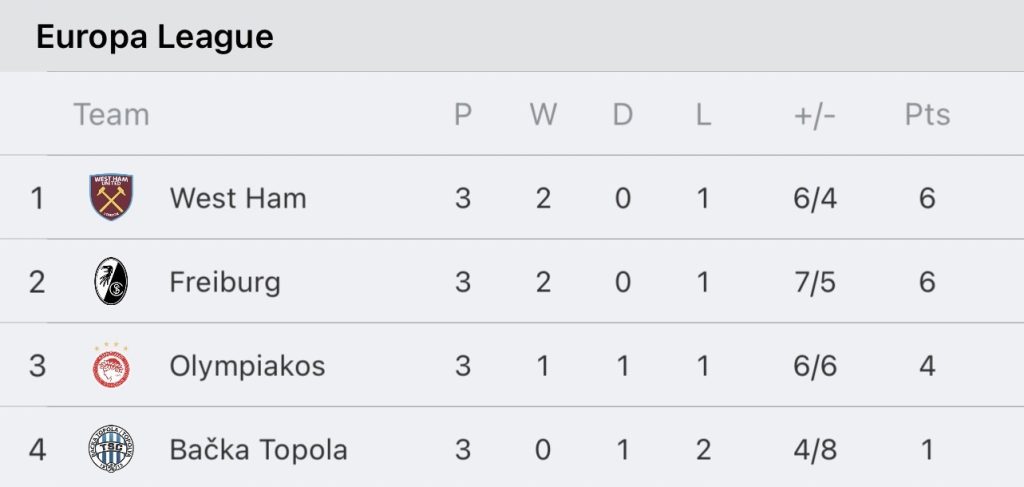Select the Olympiakos team name

point(247,366)
